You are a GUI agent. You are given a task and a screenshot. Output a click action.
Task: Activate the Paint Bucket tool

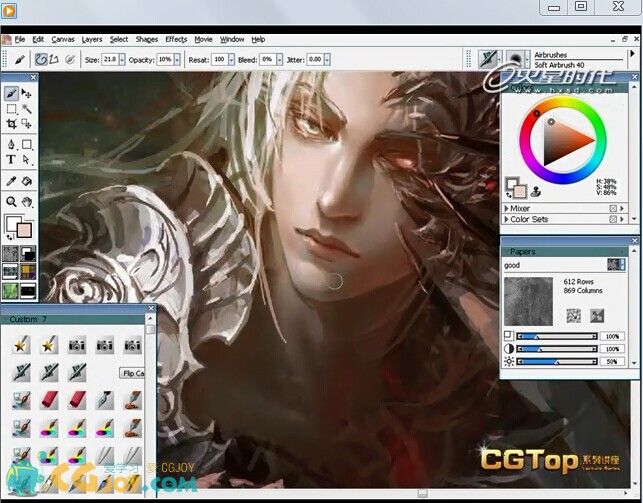(x=27, y=182)
